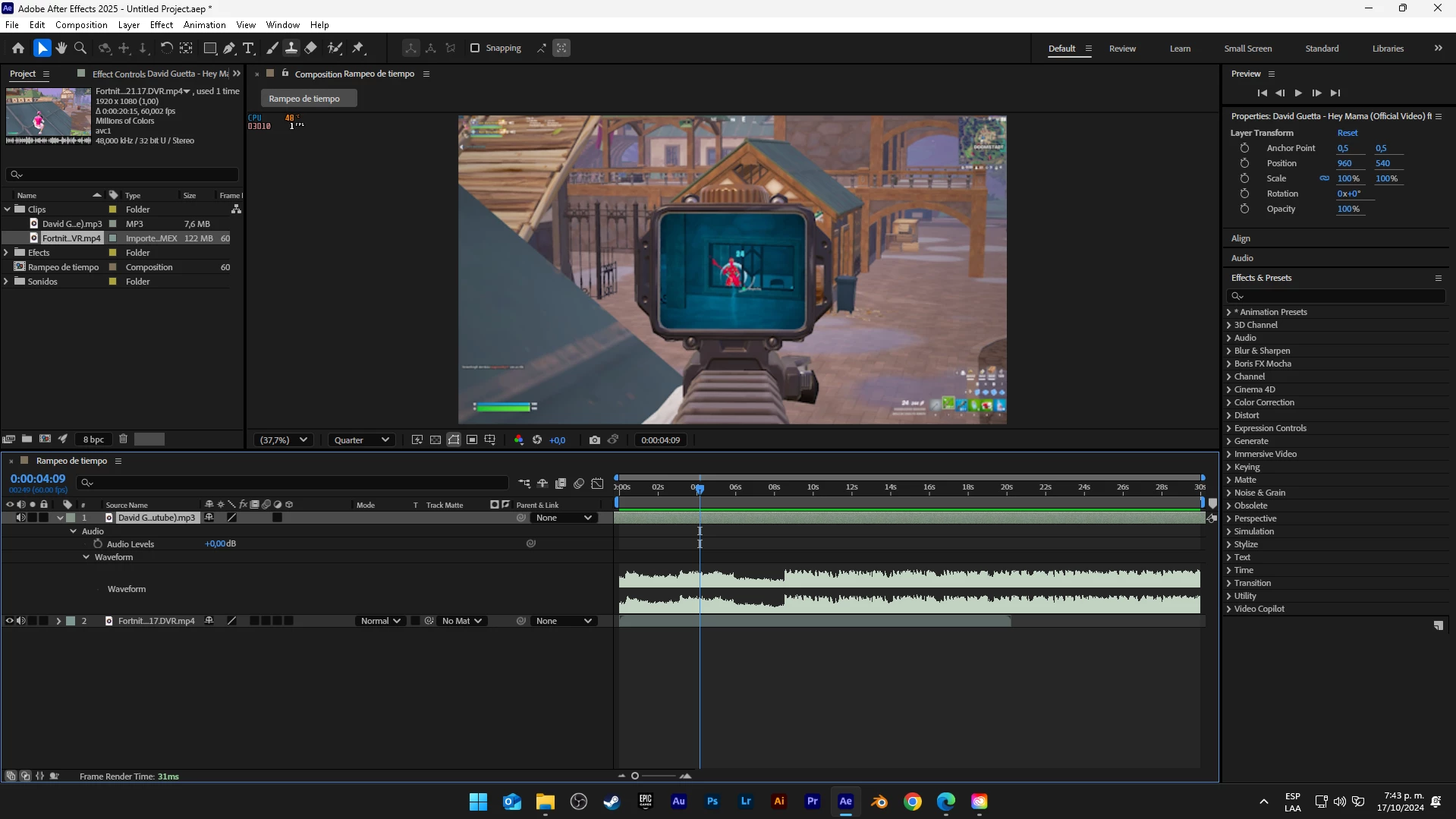Click the 8 bpc color depth button
The image size is (1456, 819).
93,439
